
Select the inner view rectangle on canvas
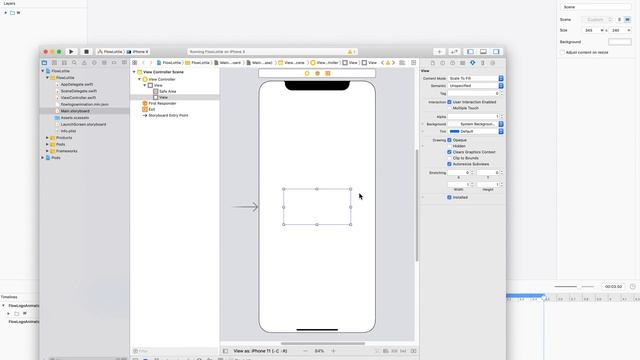click(317, 207)
